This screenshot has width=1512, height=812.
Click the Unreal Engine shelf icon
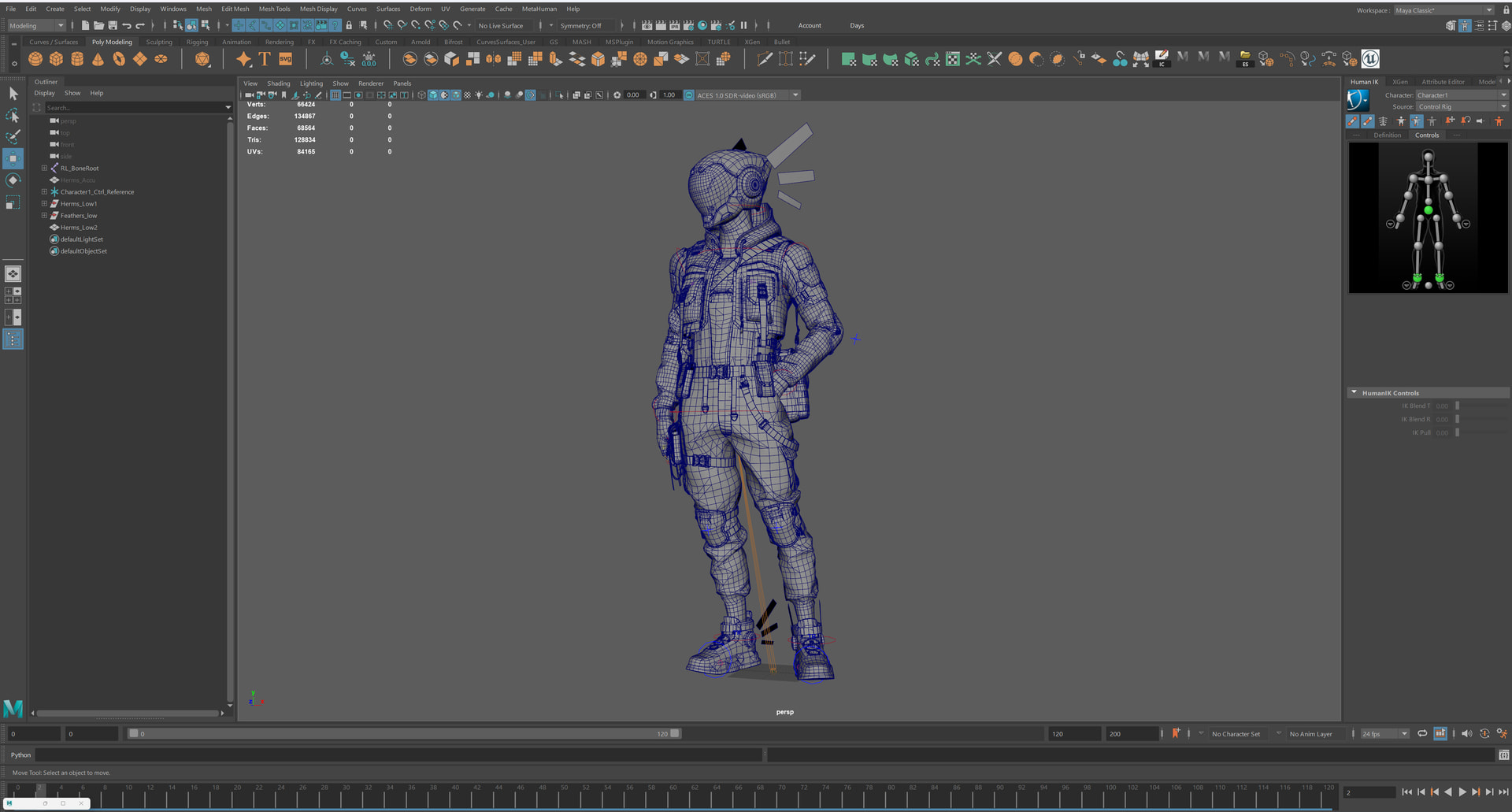(x=1370, y=59)
